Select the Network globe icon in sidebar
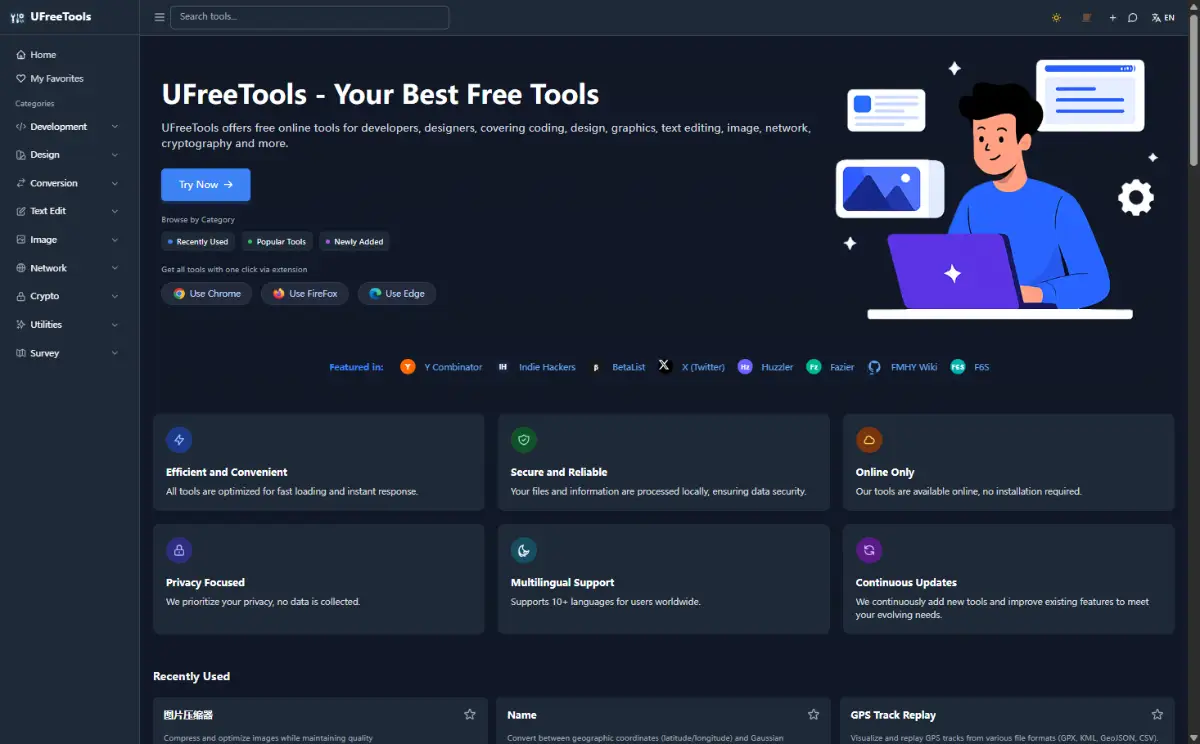The width and height of the screenshot is (1200, 744). coord(19,267)
